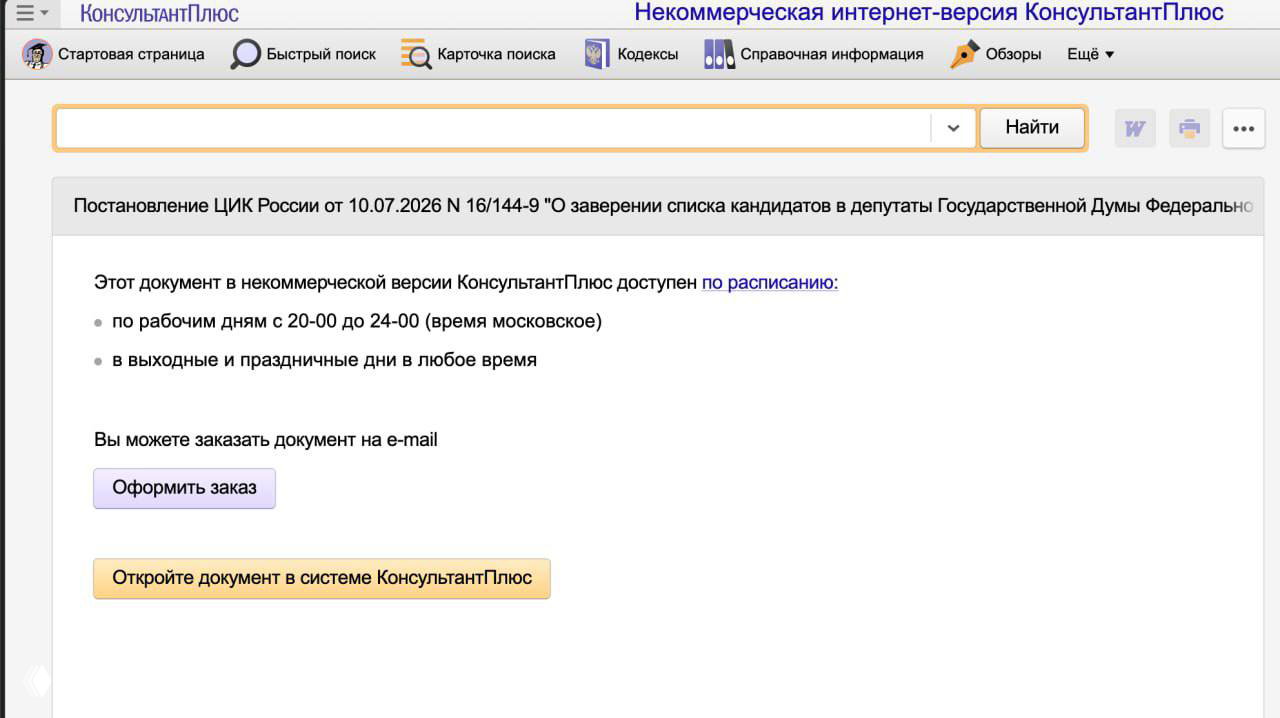Click the Быстрый поиск magnifier icon
The image size is (1280, 718).
(245, 54)
